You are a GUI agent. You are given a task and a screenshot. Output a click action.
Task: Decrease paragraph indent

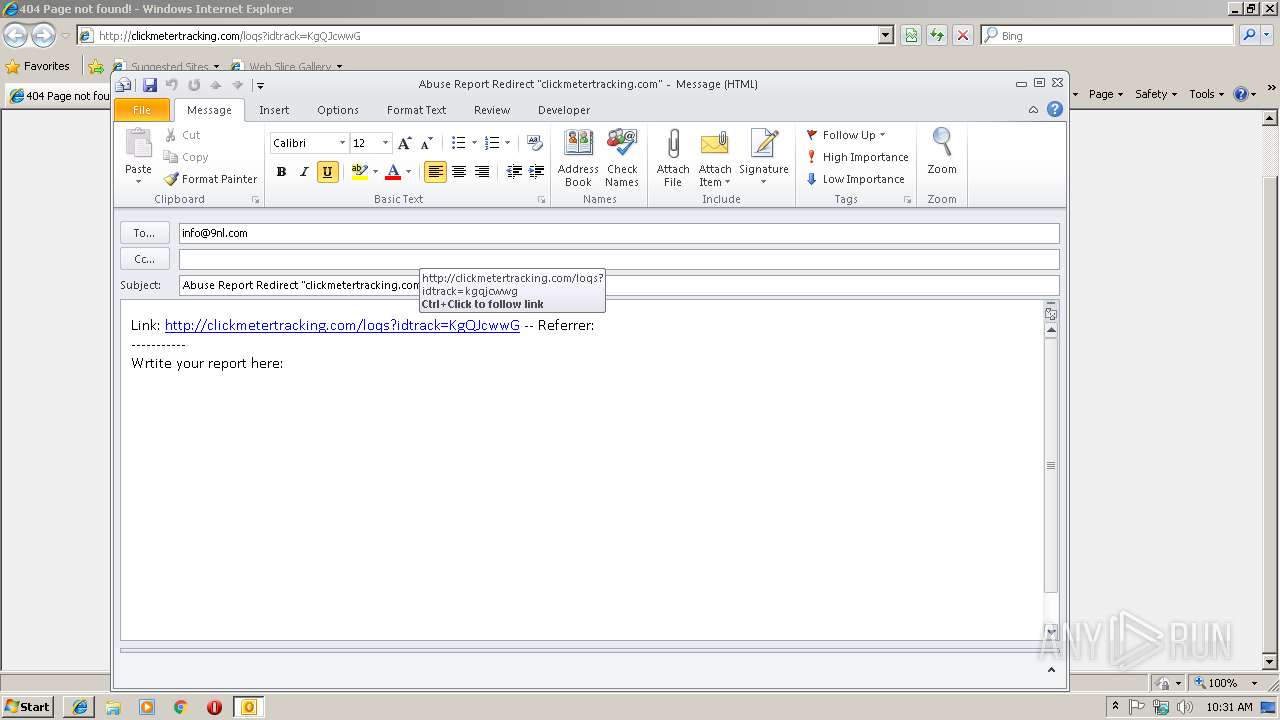point(514,172)
